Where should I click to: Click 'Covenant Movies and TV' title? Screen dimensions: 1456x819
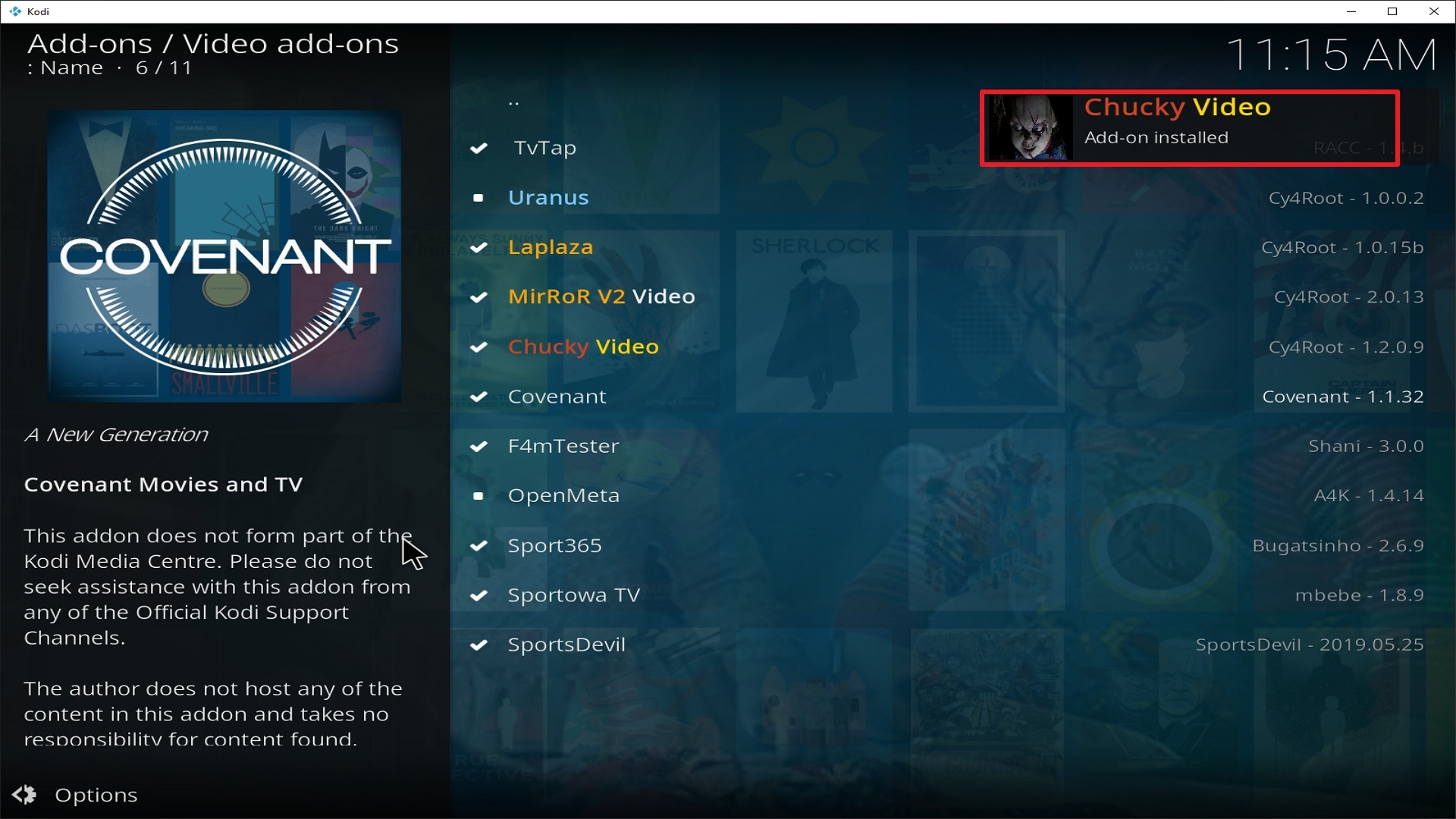tap(163, 485)
